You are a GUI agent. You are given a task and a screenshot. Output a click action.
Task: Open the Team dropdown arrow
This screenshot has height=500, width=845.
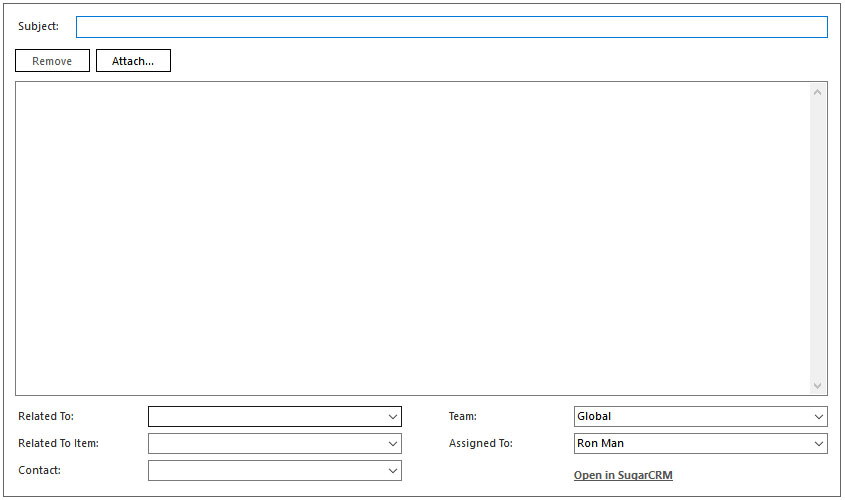tap(817, 417)
